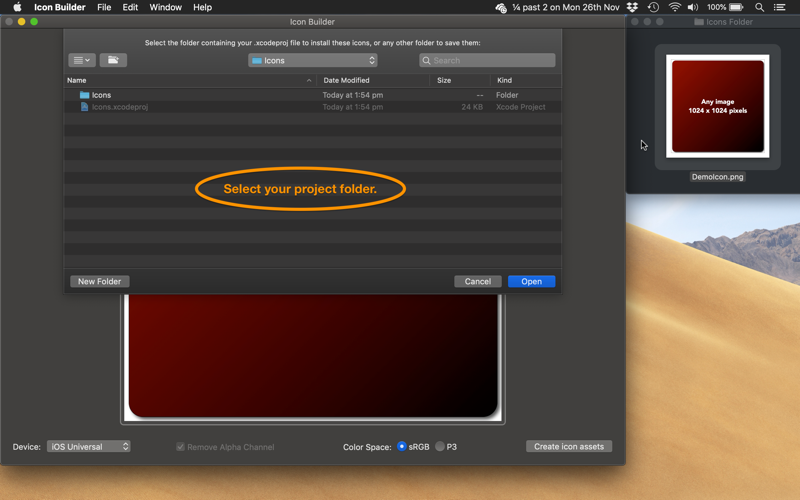
Task: Sort by Kind column
Action: [504, 80]
